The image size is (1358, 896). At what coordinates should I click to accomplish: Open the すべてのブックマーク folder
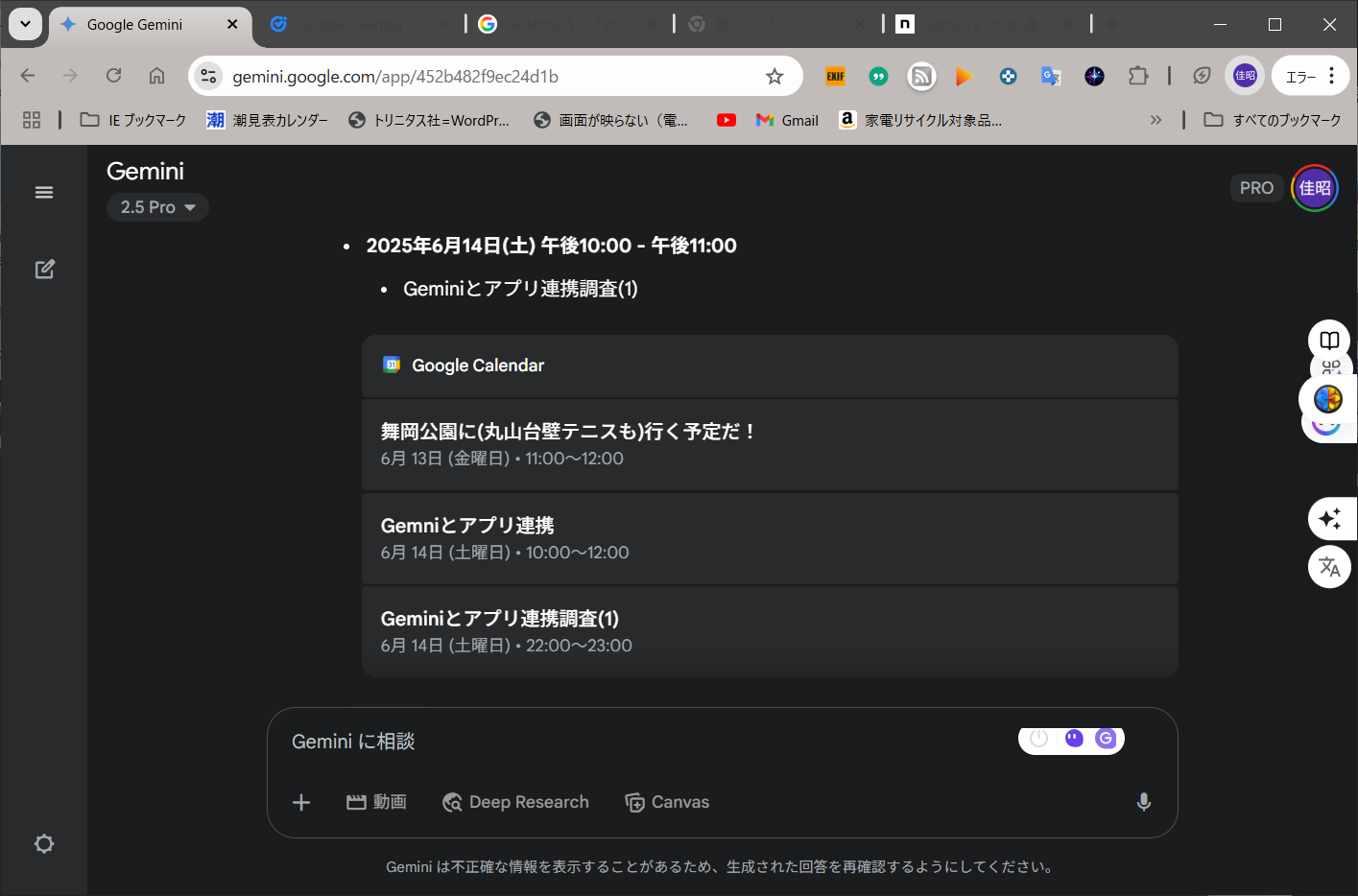[x=1273, y=120]
